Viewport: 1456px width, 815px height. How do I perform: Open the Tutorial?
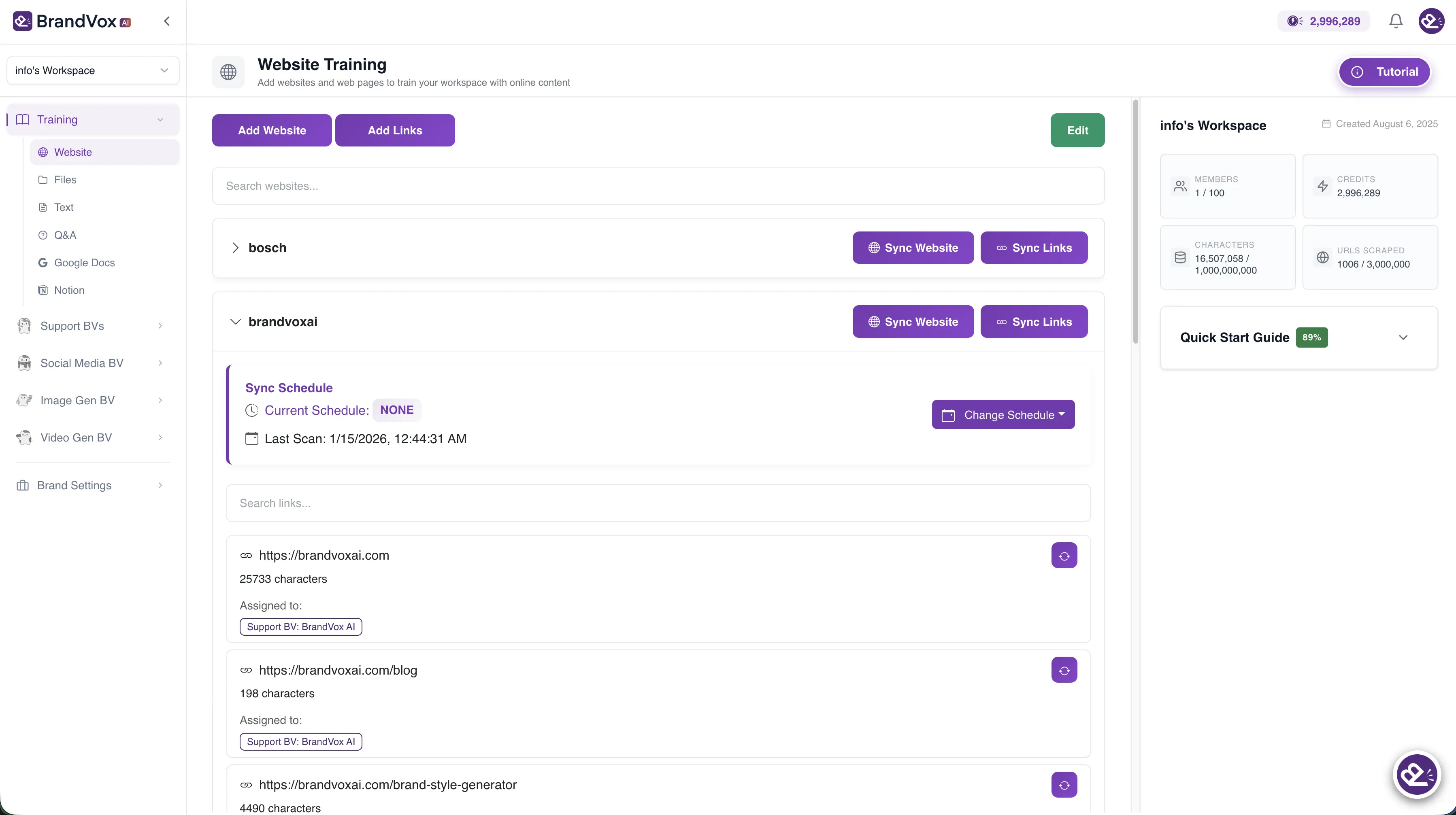(x=1384, y=72)
